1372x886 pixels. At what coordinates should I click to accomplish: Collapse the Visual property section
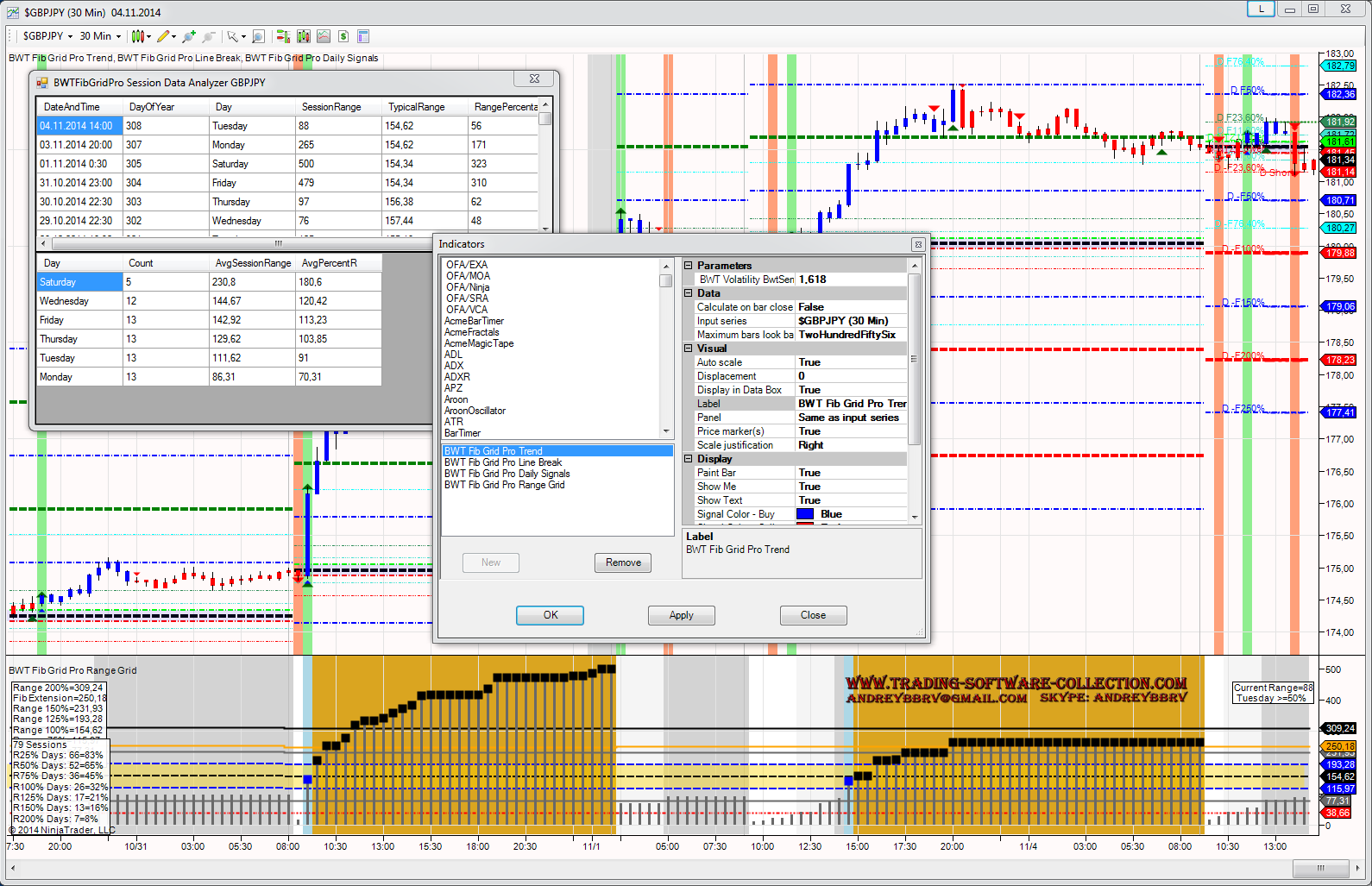coord(689,349)
